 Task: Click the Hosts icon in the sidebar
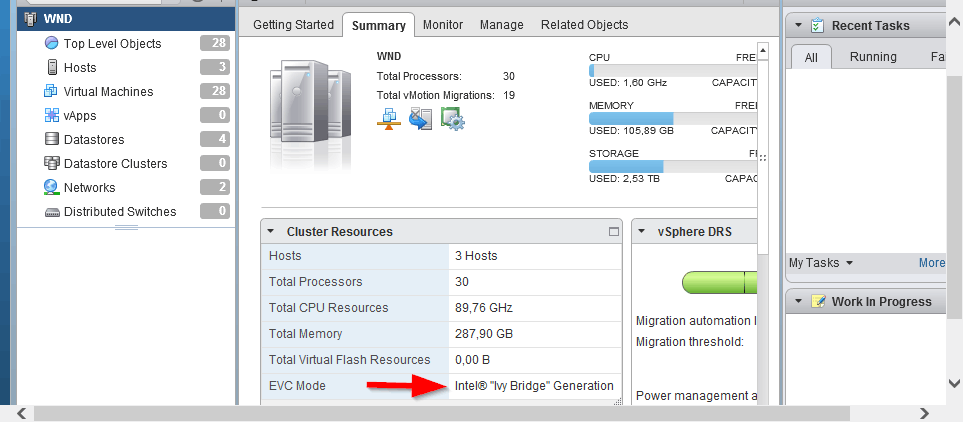pyautogui.click(x=52, y=68)
